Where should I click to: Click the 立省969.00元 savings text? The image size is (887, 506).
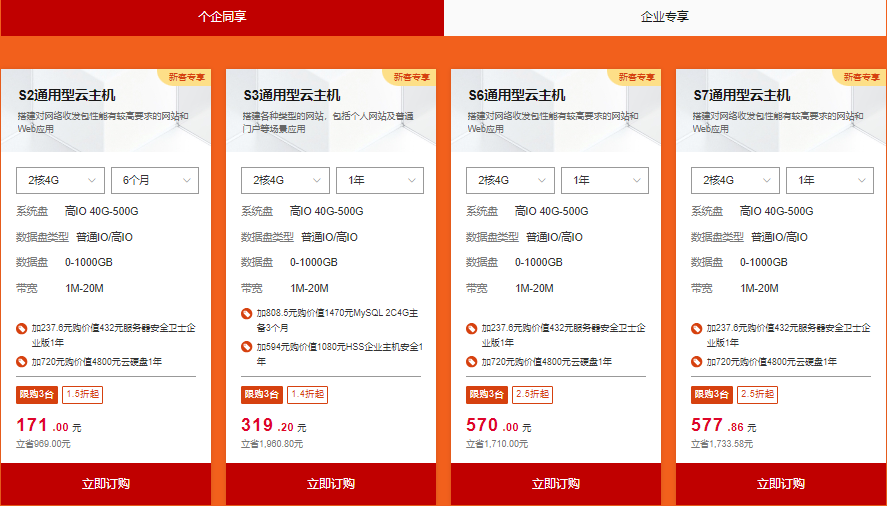coord(44,444)
